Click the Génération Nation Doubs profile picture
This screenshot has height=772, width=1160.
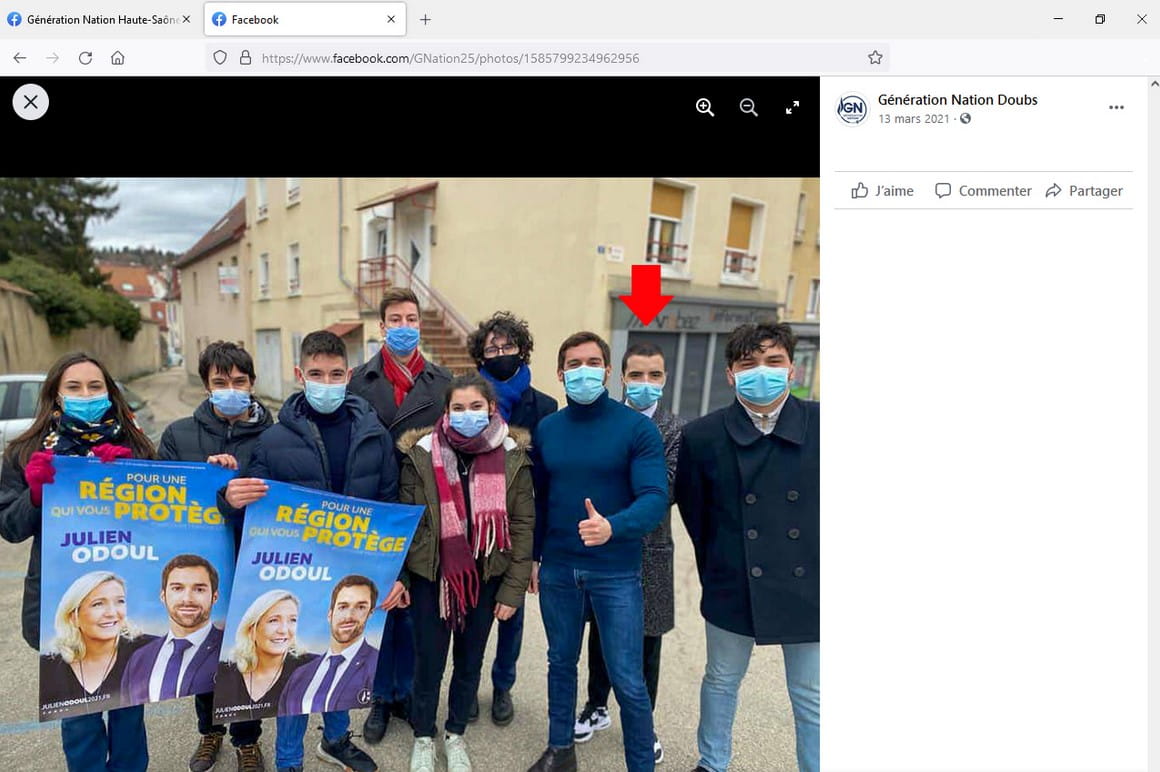pyautogui.click(x=852, y=109)
